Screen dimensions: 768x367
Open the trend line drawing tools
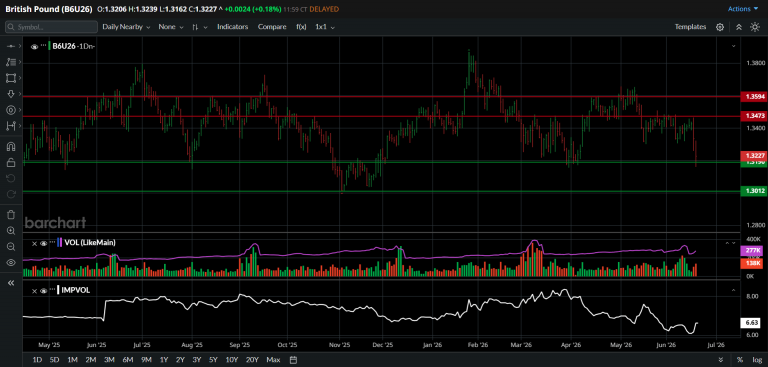click(x=11, y=62)
